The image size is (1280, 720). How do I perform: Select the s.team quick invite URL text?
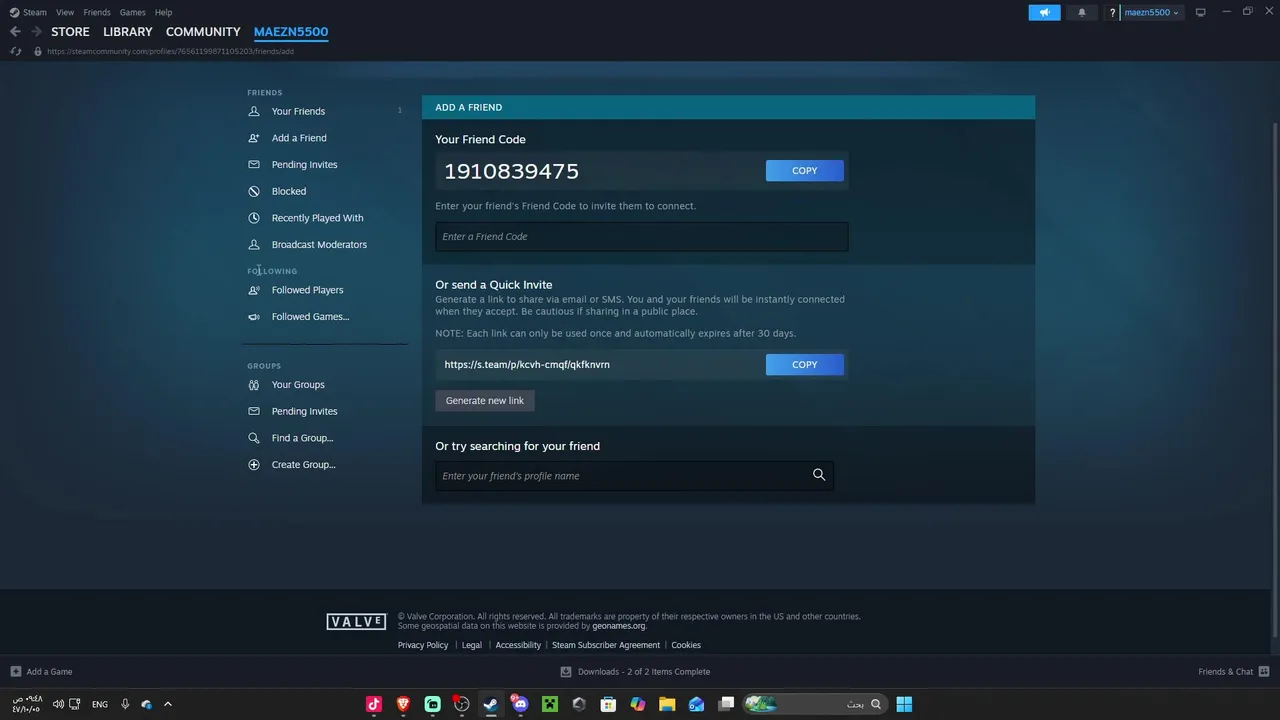tap(527, 365)
